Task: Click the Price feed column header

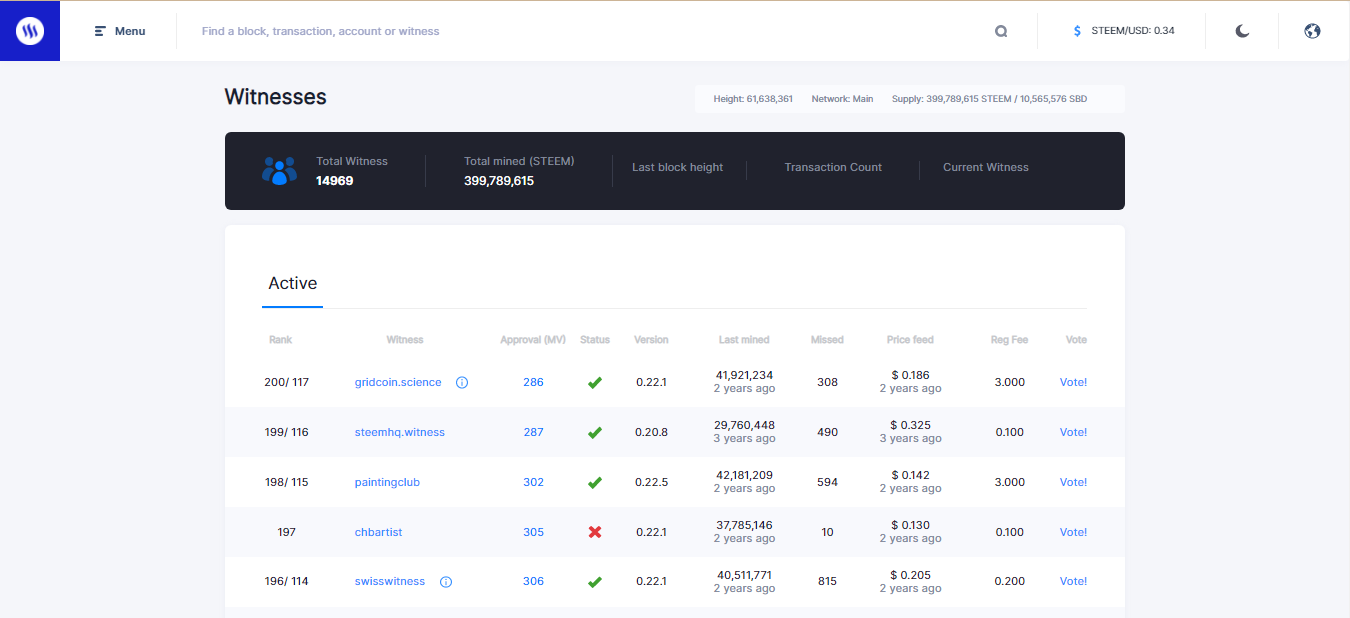Action: click(910, 340)
